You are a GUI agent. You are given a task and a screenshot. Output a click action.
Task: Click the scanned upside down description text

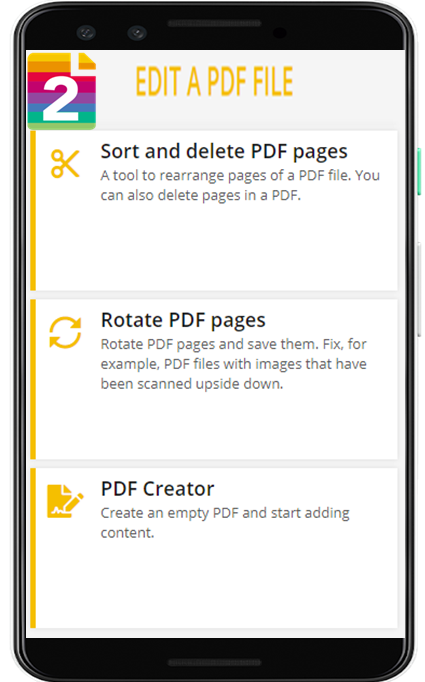[x=234, y=364]
